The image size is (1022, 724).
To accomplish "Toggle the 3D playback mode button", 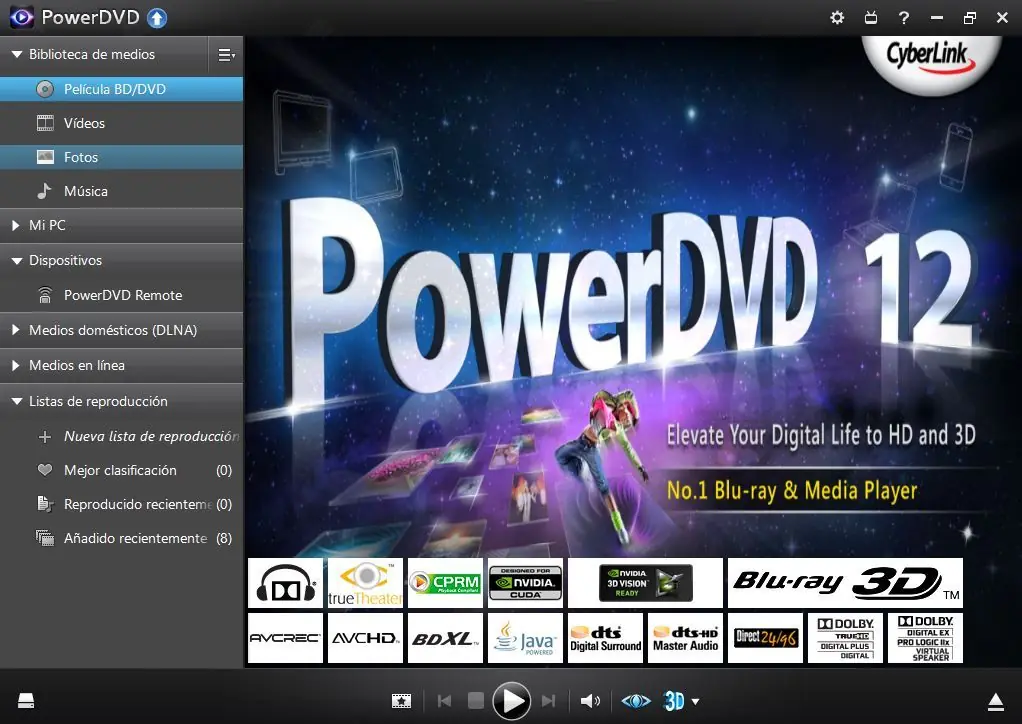I will coord(675,701).
